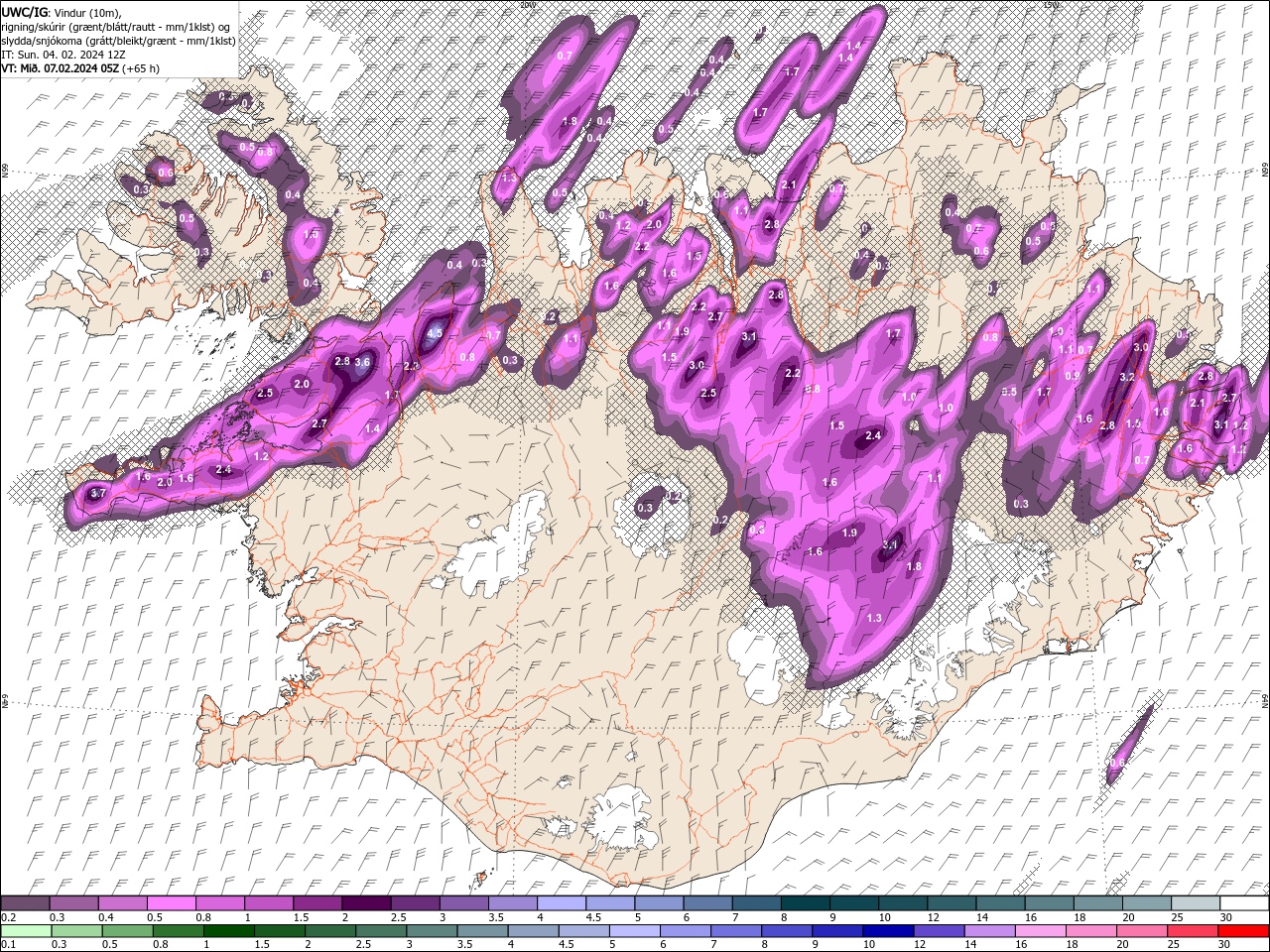Select dark purple upper swatch above 2 label
Screen dimensions: 1270x952
tap(366, 902)
